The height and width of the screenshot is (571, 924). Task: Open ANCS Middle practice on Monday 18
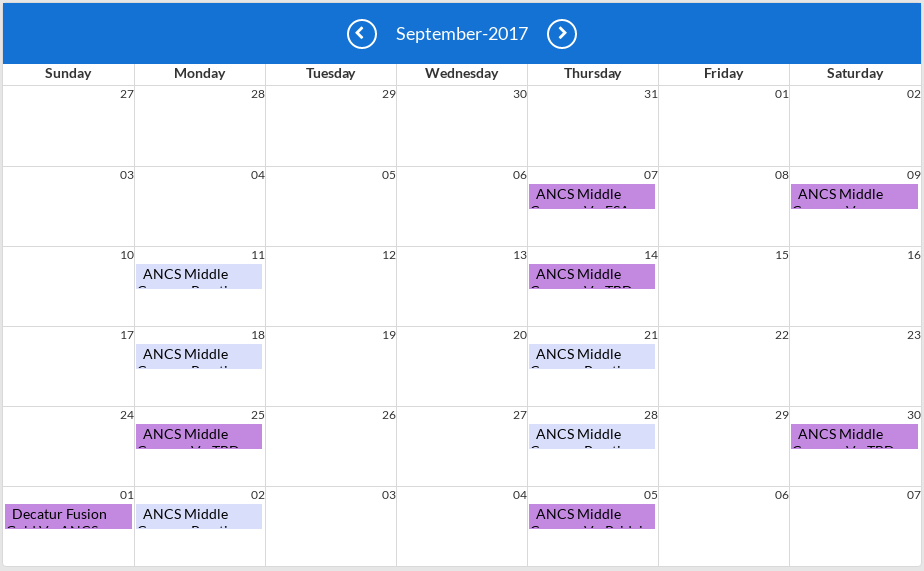[x=199, y=357]
